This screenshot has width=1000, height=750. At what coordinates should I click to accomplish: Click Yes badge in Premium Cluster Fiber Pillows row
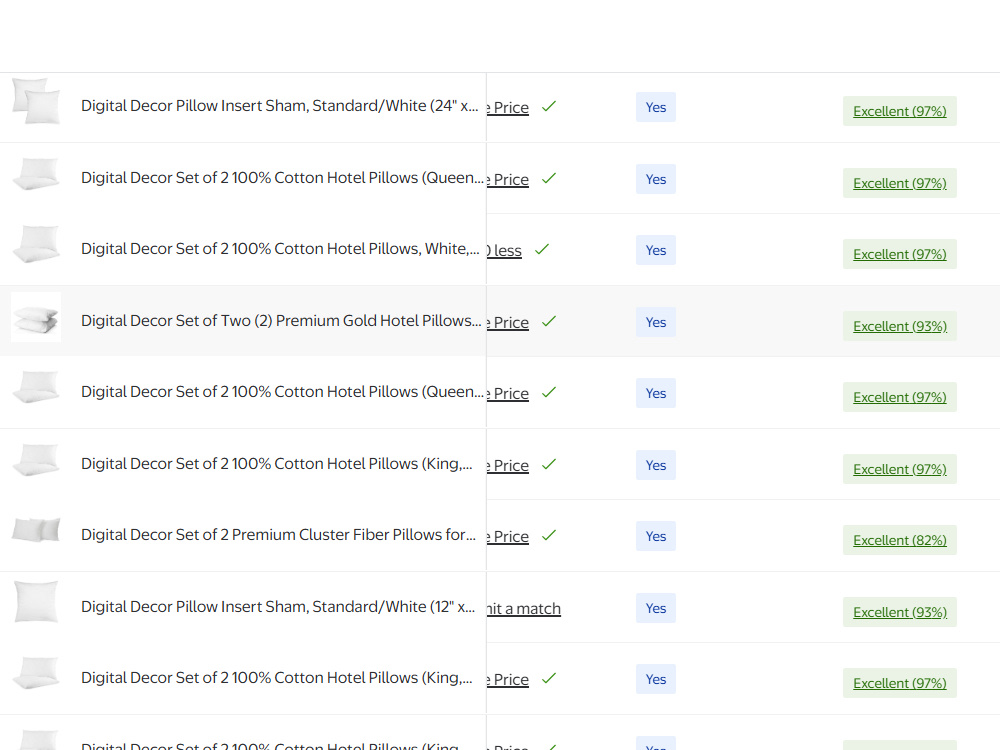click(x=656, y=536)
